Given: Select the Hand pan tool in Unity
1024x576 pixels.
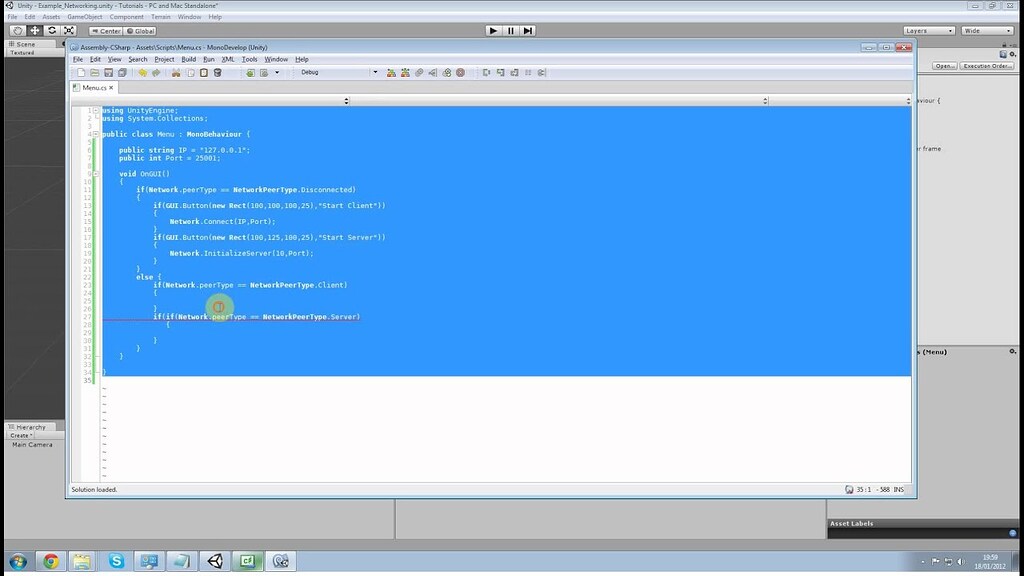Looking at the screenshot, I should pyautogui.click(x=17, y=30).
